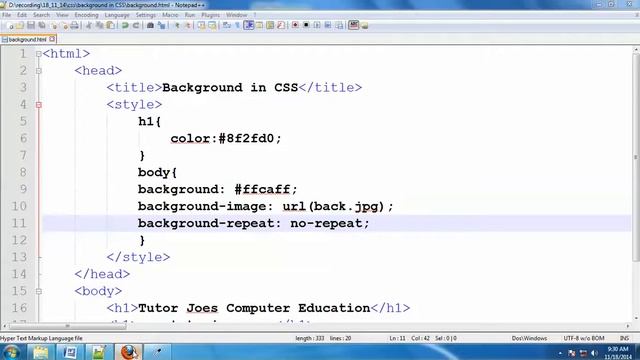The width and height of the screenshot is (640, 360).
Task: Click the Copy toolbar icon
Action: pos(99,25)
